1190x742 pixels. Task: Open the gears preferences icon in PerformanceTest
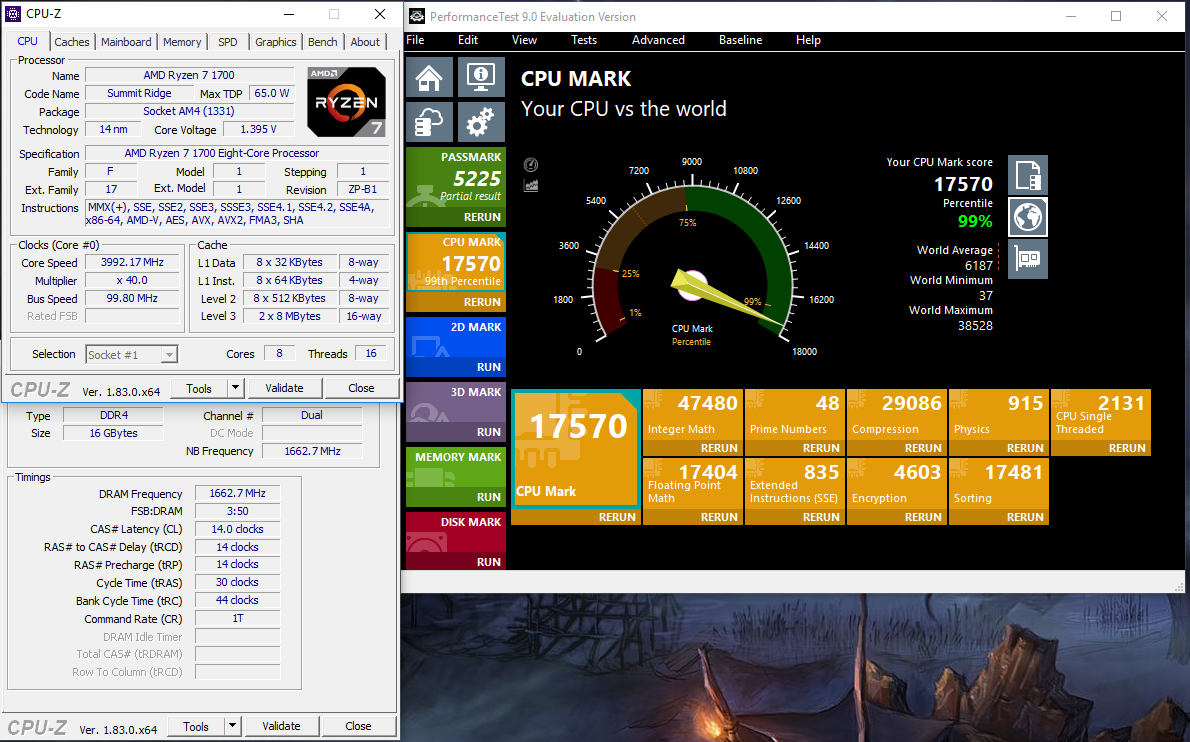pos(481,122)
